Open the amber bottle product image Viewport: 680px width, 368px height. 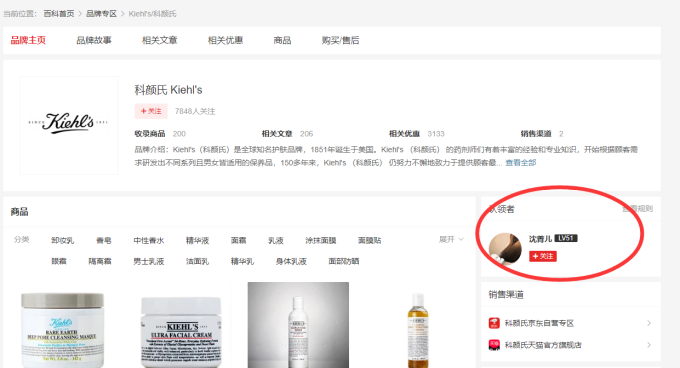(x=418, y=330)
